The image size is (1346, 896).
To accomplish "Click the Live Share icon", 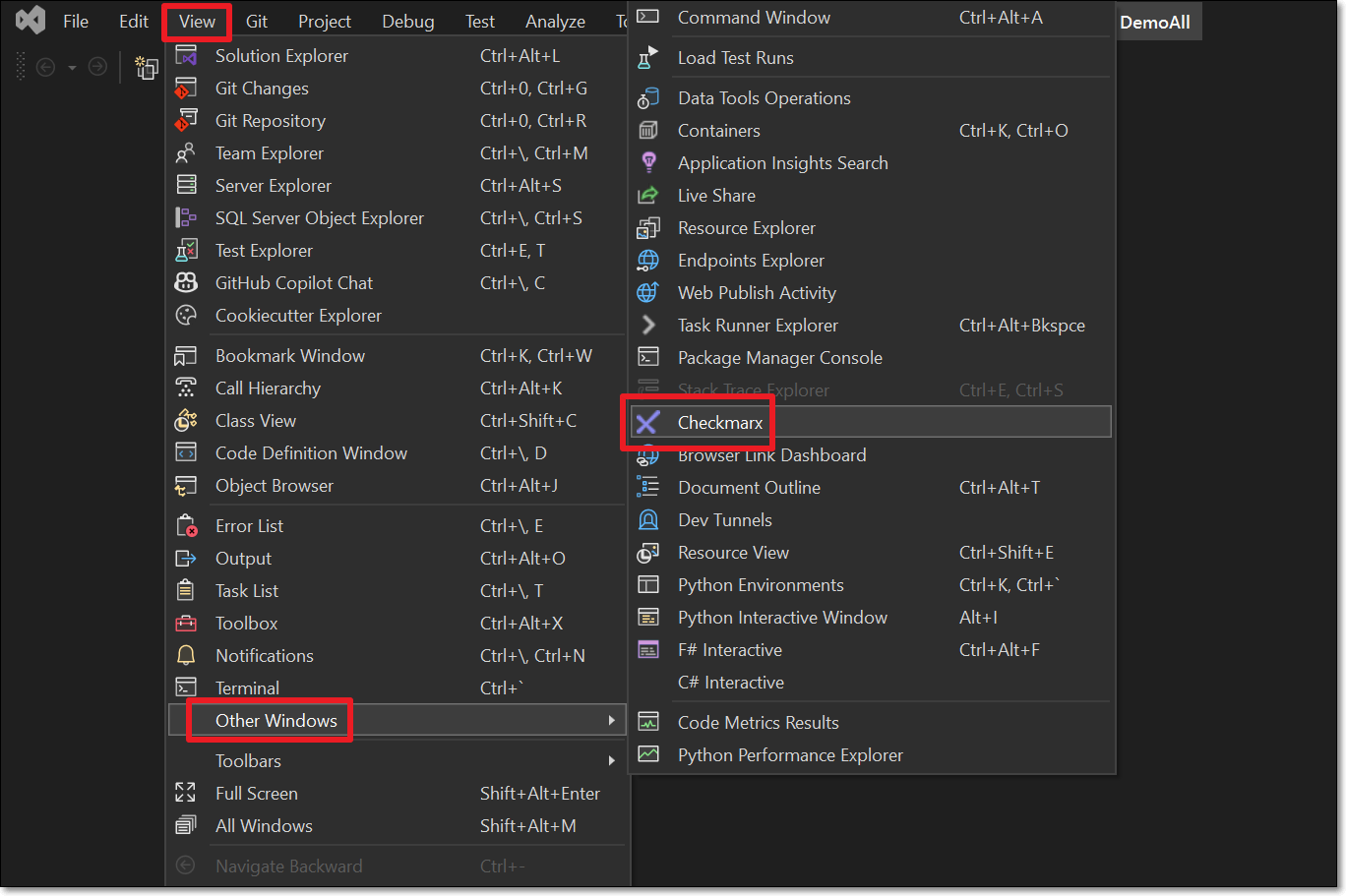I will coord(647,196).
